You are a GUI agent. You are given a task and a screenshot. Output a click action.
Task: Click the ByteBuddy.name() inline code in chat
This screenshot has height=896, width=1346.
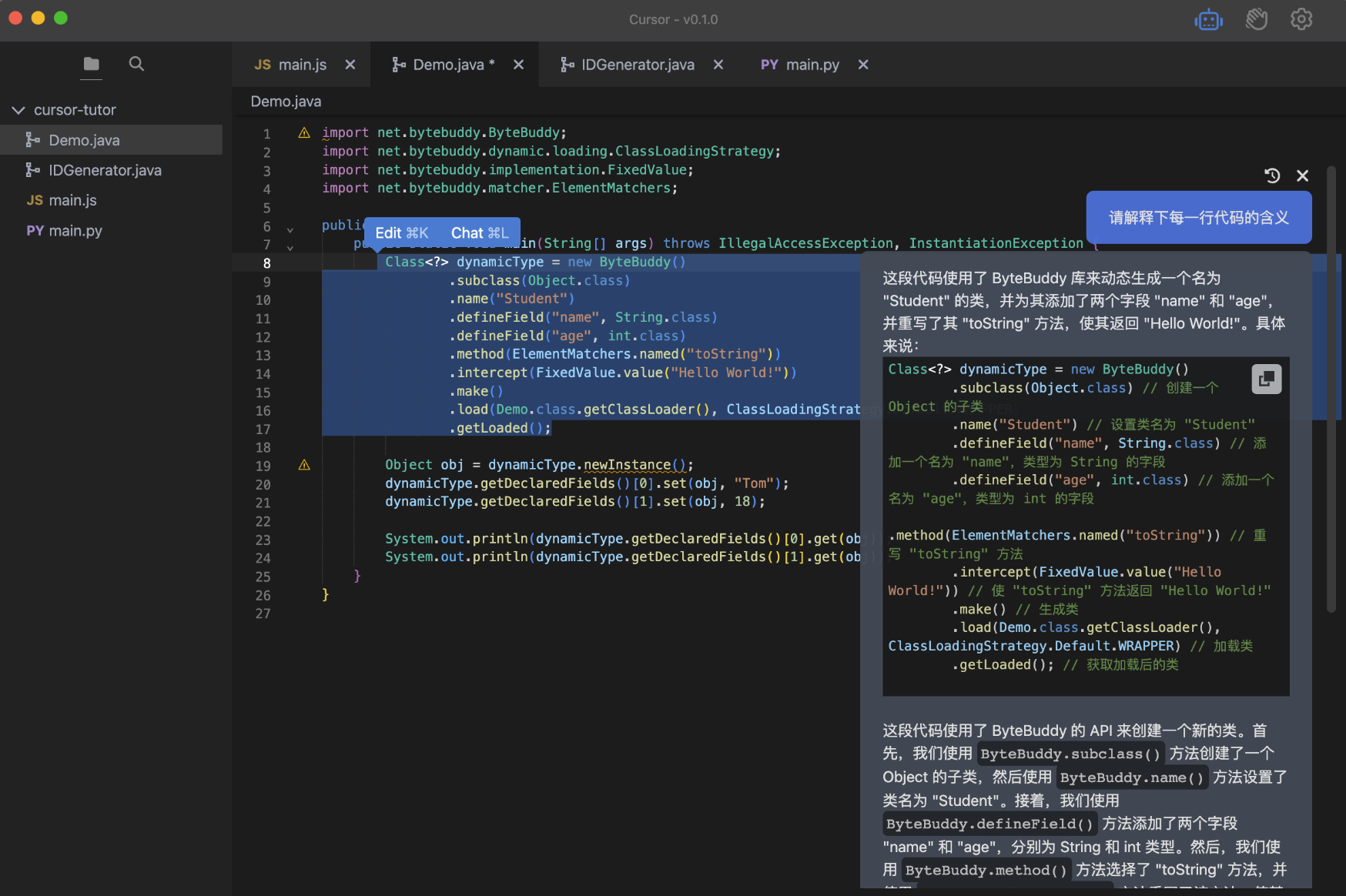coord(1132,778)
